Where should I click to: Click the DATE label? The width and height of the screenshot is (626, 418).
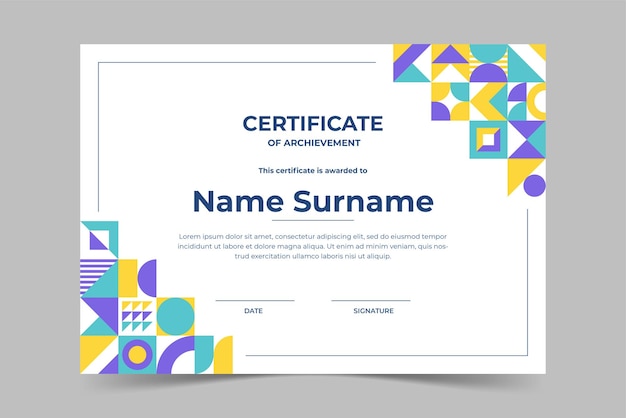click(254, 311)
